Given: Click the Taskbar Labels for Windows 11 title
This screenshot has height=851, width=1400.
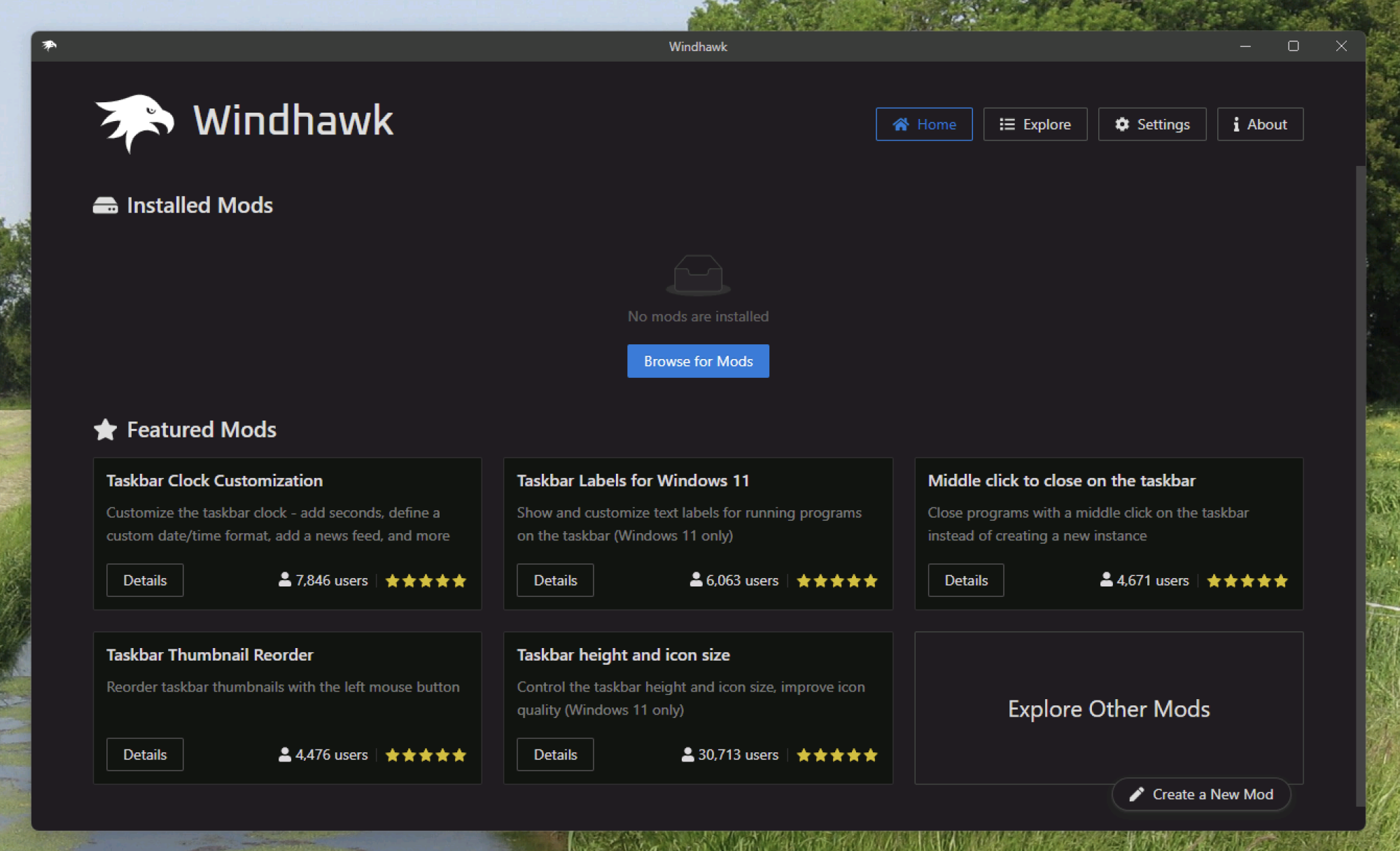Looking at the screenshot, I should pos(633,481).
